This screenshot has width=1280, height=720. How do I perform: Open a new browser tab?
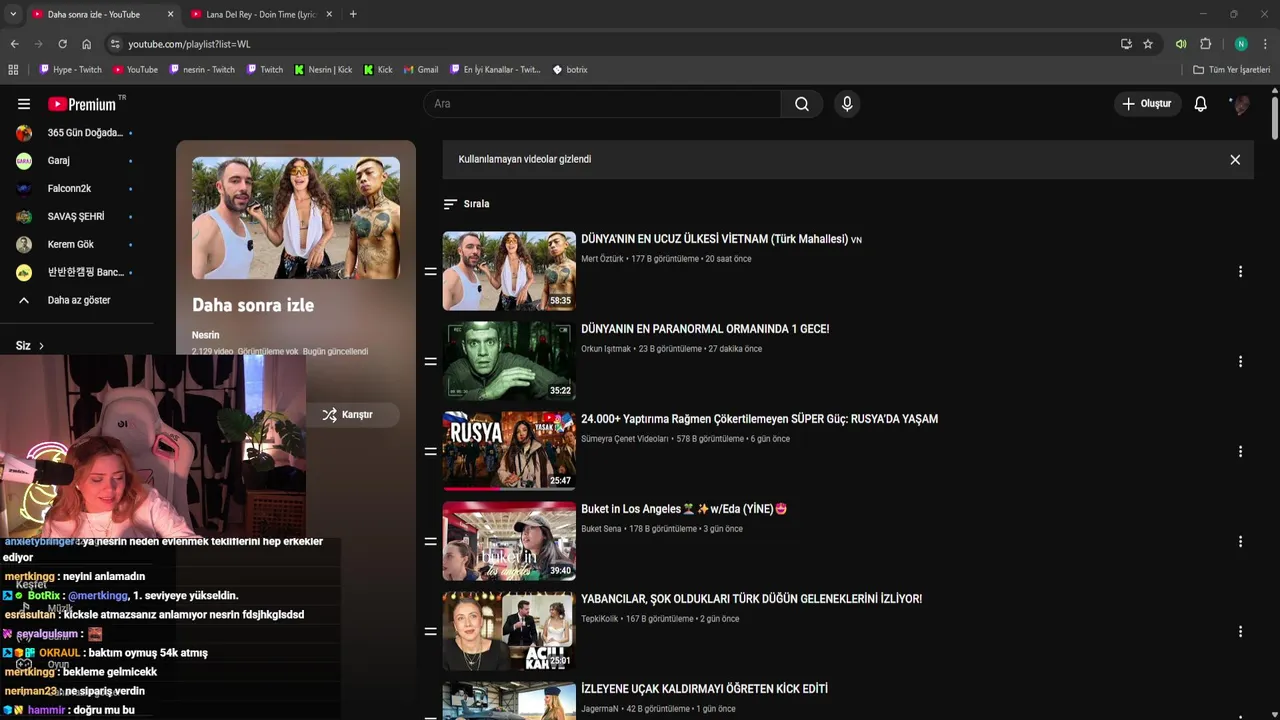[353, 14]
